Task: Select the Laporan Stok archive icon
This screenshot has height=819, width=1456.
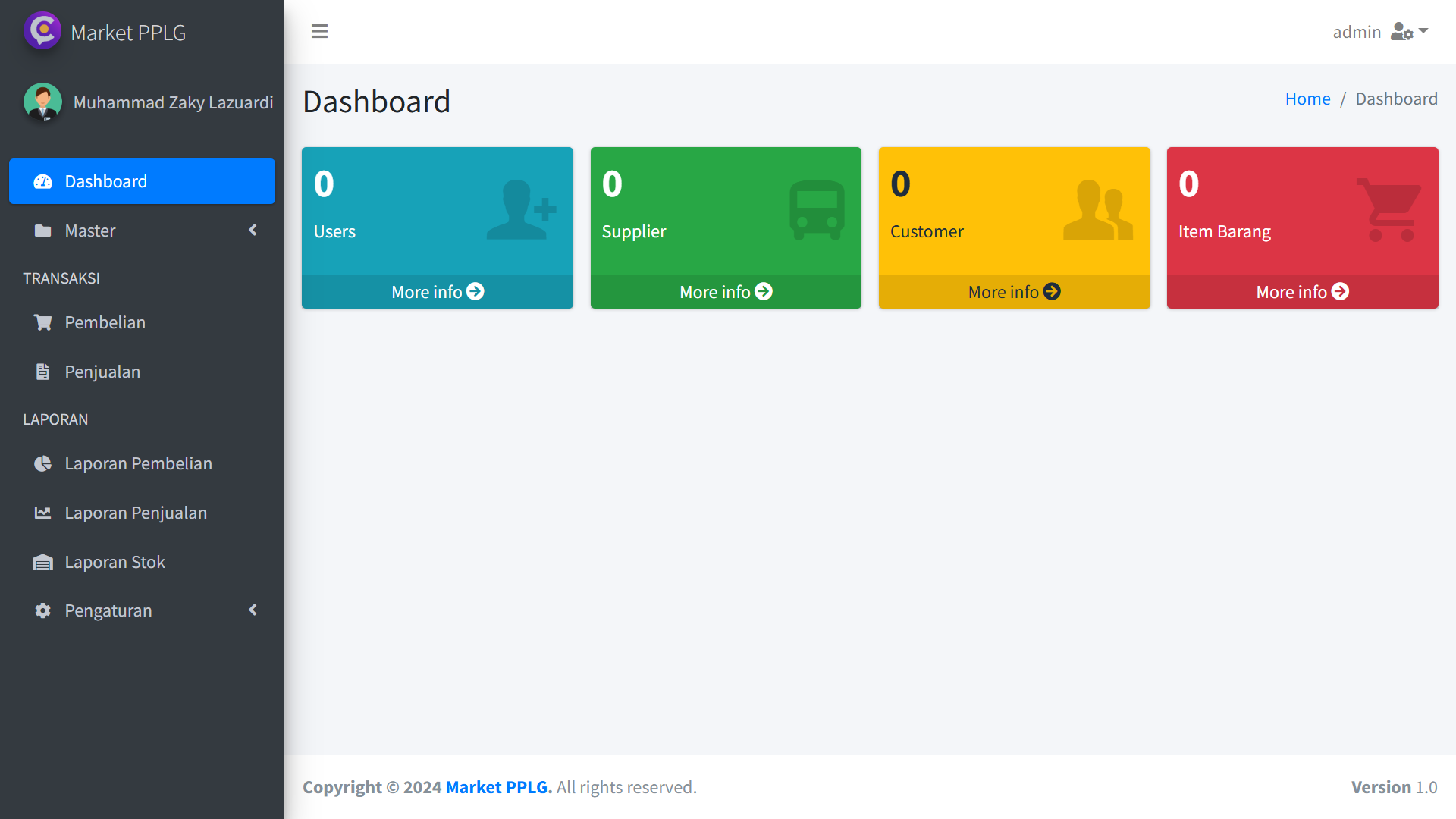Action: point(42,562)
